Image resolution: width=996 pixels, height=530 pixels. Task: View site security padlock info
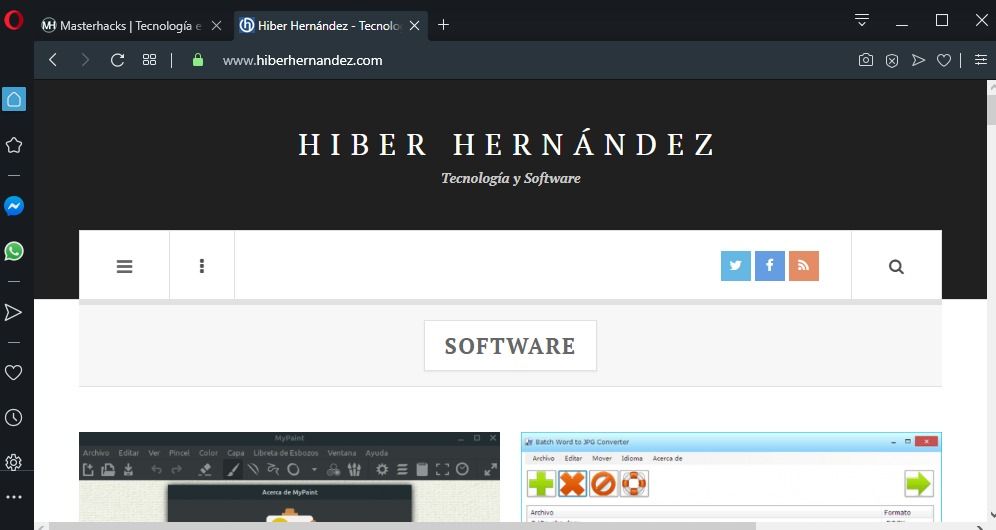coord(198,60)
